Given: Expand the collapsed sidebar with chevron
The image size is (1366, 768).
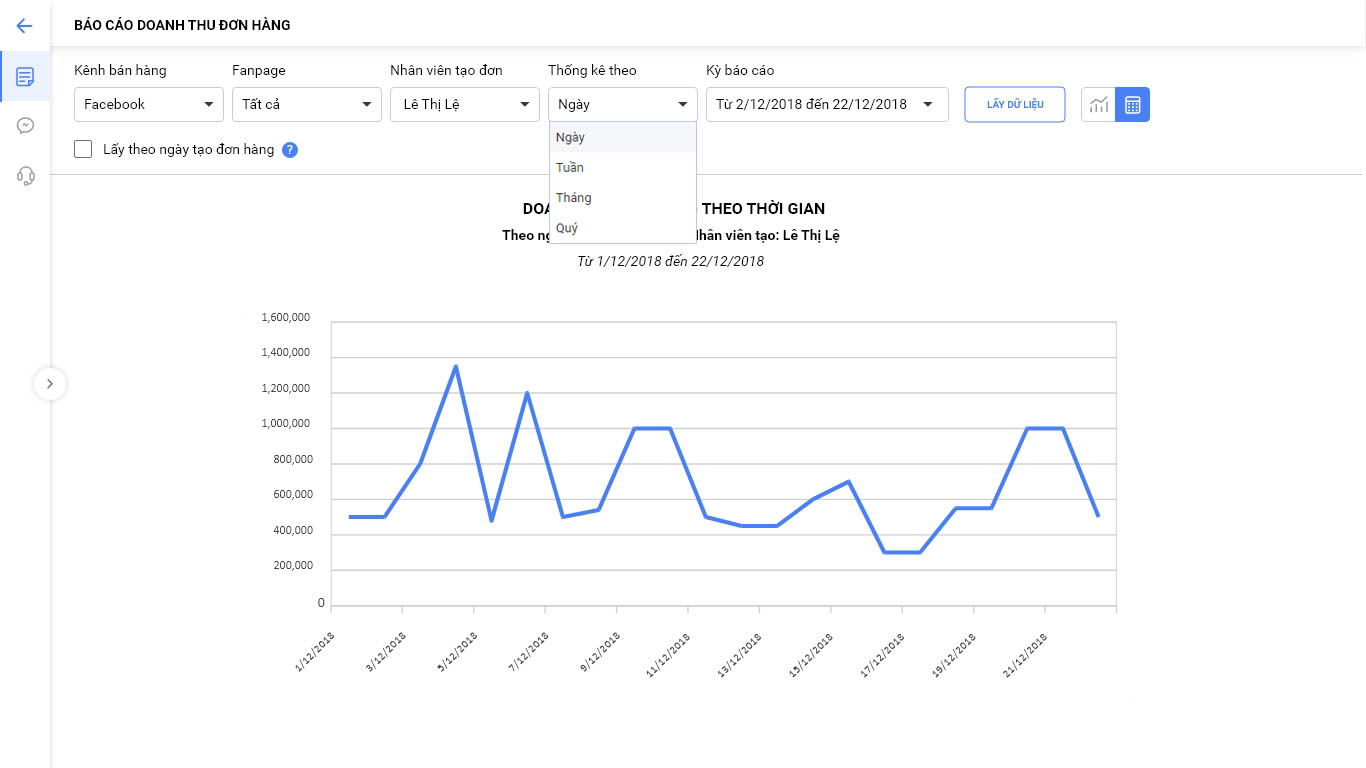Looking at the screenshot, I should [50, 384].
